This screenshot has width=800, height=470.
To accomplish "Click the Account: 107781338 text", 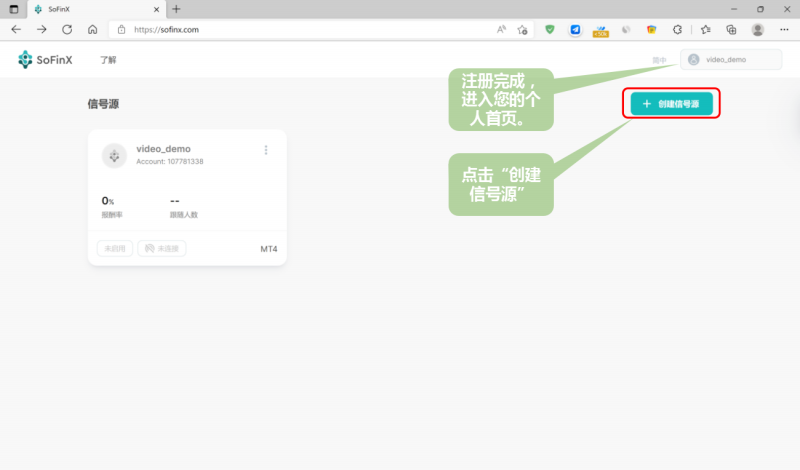I will coord(170,161).
